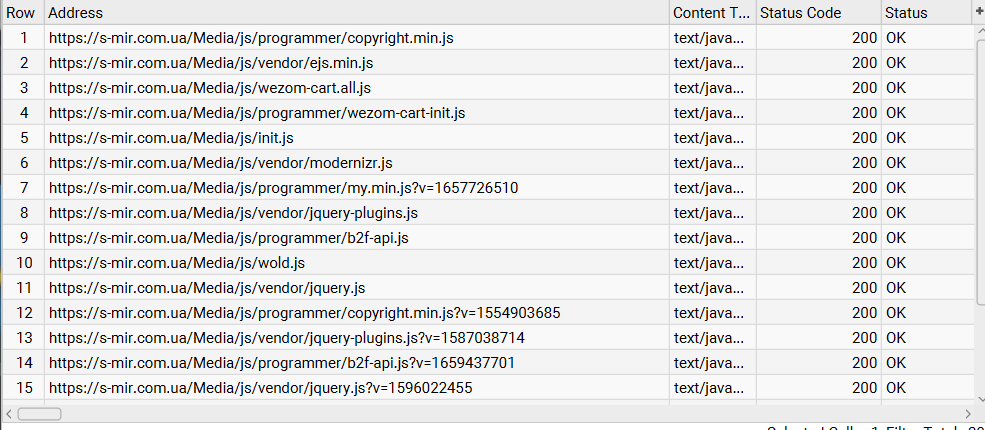Select row number 5
This screenshot has width=985, height=430.
pyautogui.click(x=23, y=138)
